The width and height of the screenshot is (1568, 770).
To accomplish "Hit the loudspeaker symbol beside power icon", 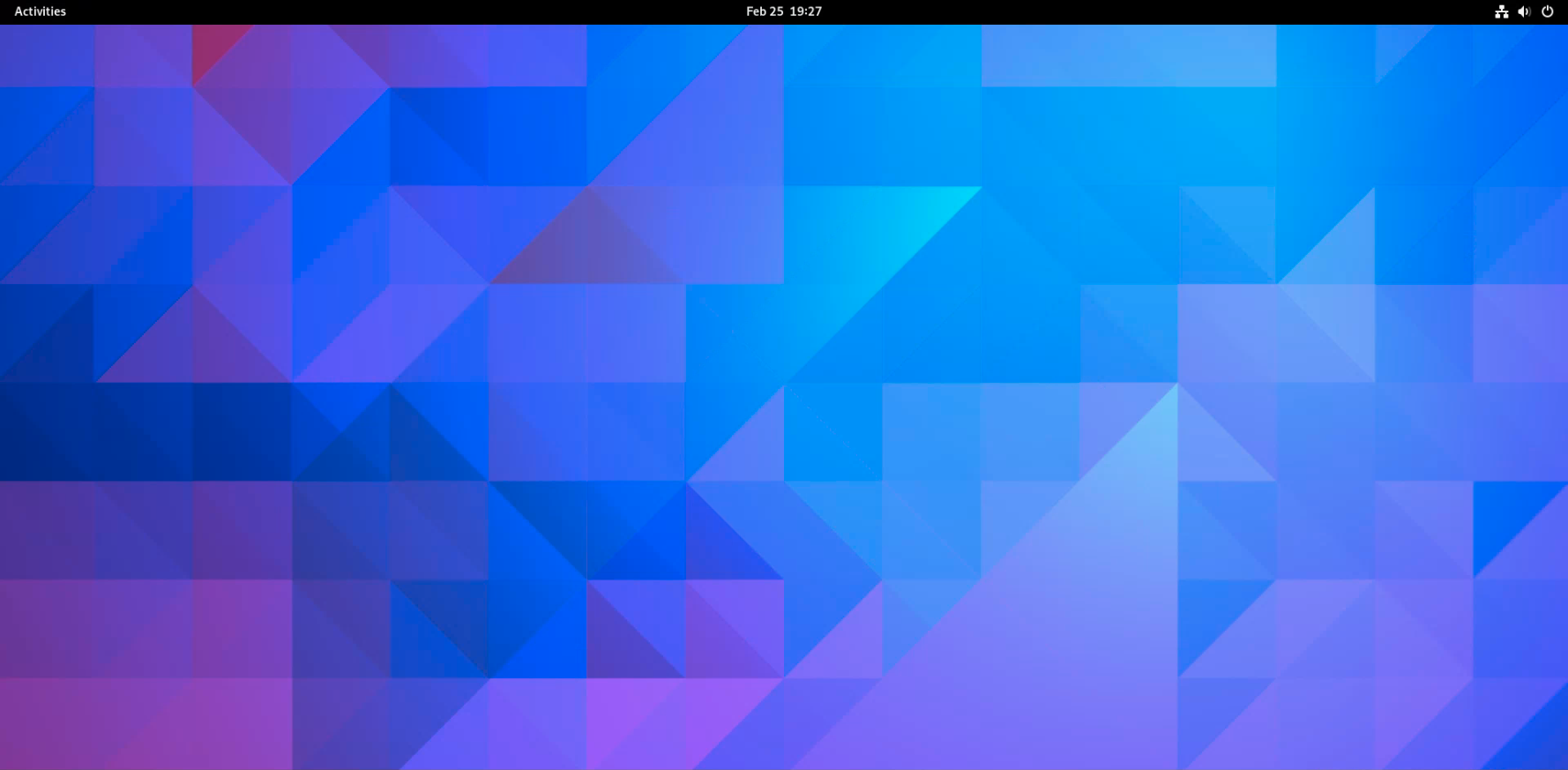I will tap(1524, 11).
